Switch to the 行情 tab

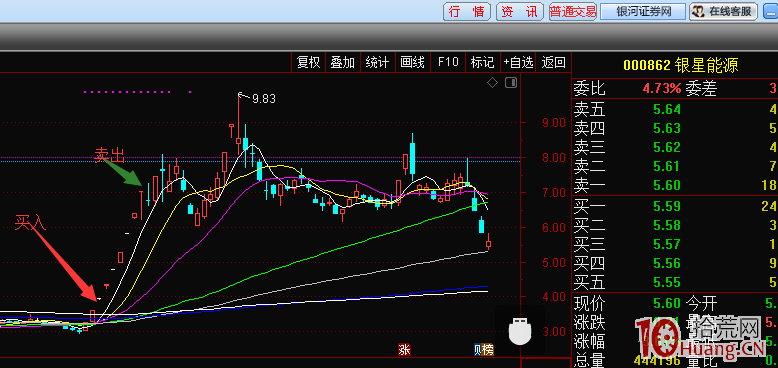coord(467,11)
